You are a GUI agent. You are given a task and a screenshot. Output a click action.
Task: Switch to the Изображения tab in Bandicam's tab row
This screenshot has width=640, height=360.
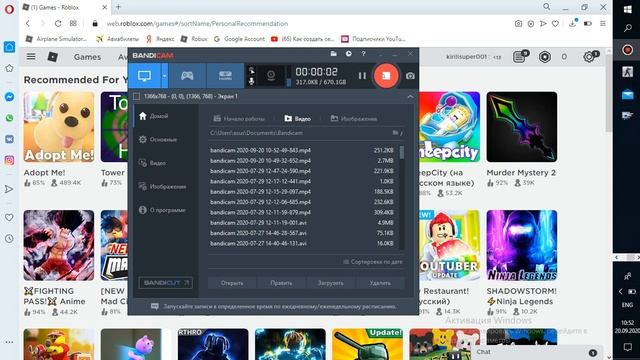point(354,119)
